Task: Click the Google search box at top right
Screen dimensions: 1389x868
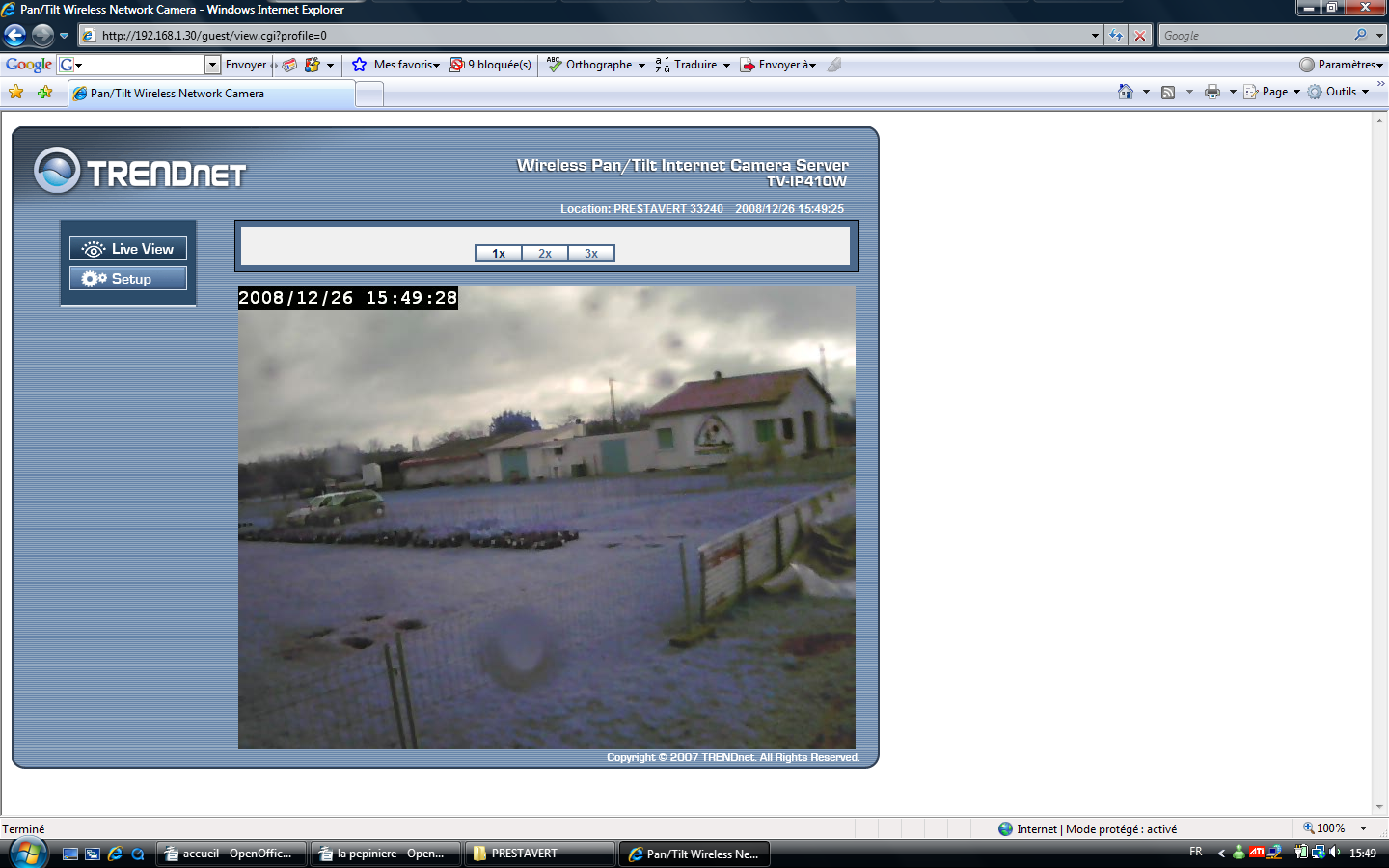Action: (1254, 36)
